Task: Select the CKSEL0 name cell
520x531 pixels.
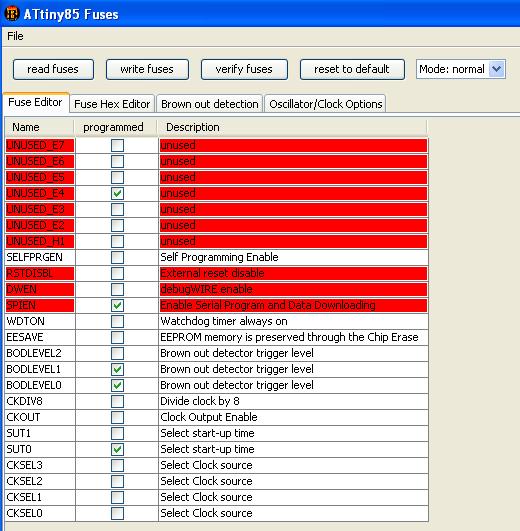Action: (x=40, y=513)
